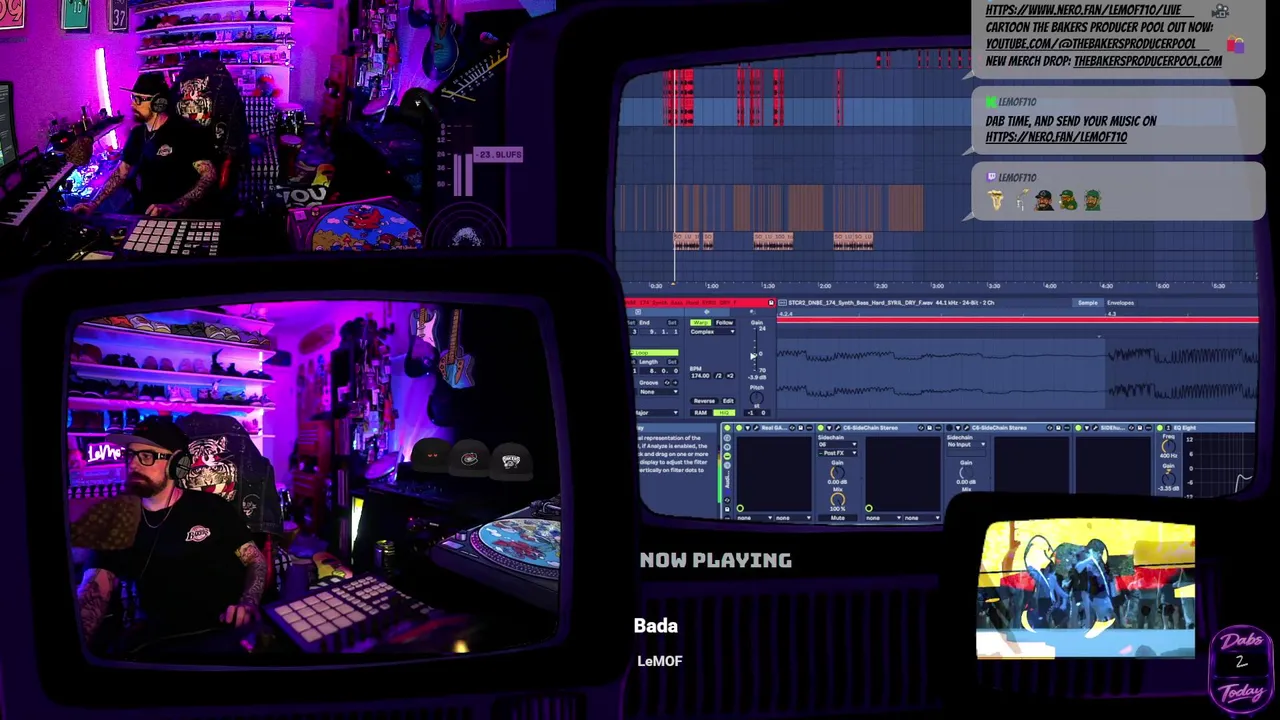Screen dimensions: 1280x720
Task: Click the Edit sample button
Action: coord(728,401)
